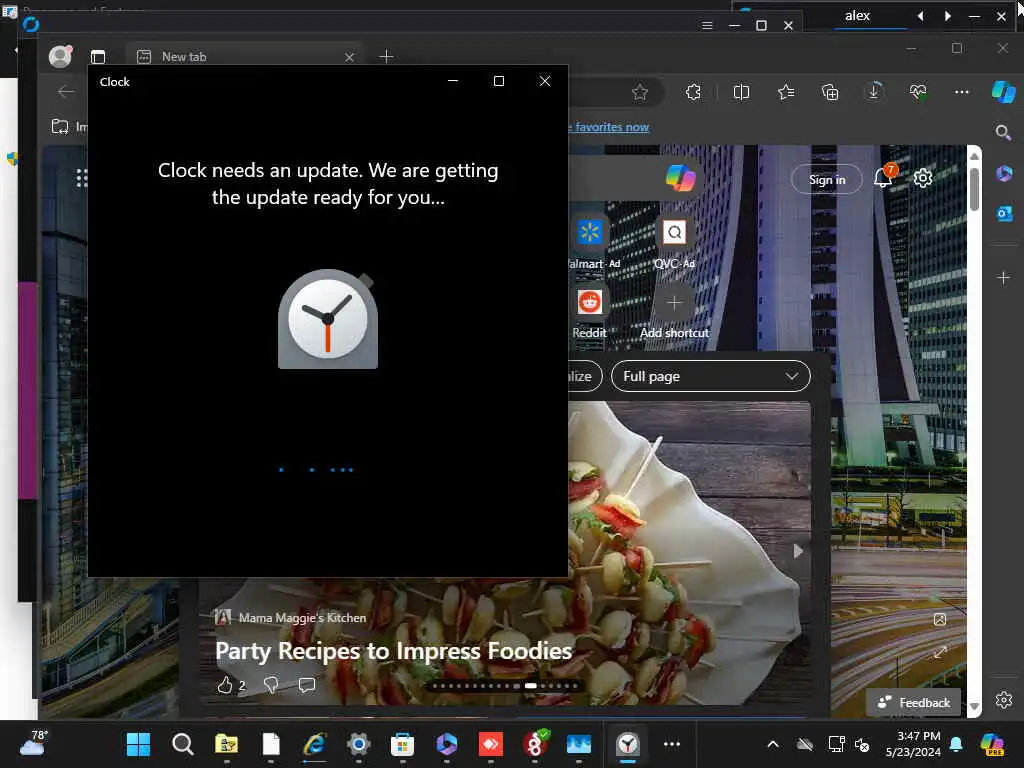
Task: Click Edge page vertical scrollbar thumb
Action: pos(974,189)
